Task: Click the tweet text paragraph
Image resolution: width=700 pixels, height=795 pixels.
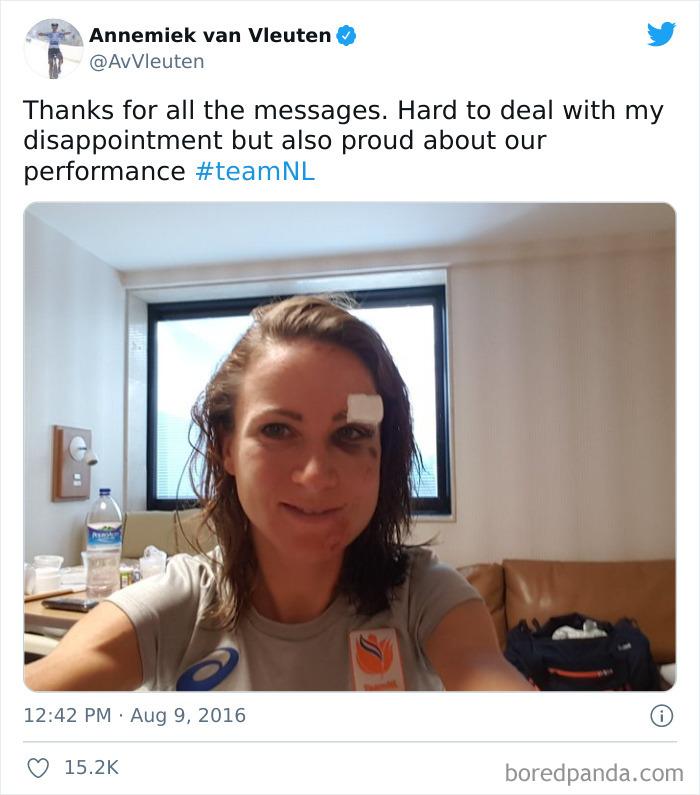Action: (343, 140)
